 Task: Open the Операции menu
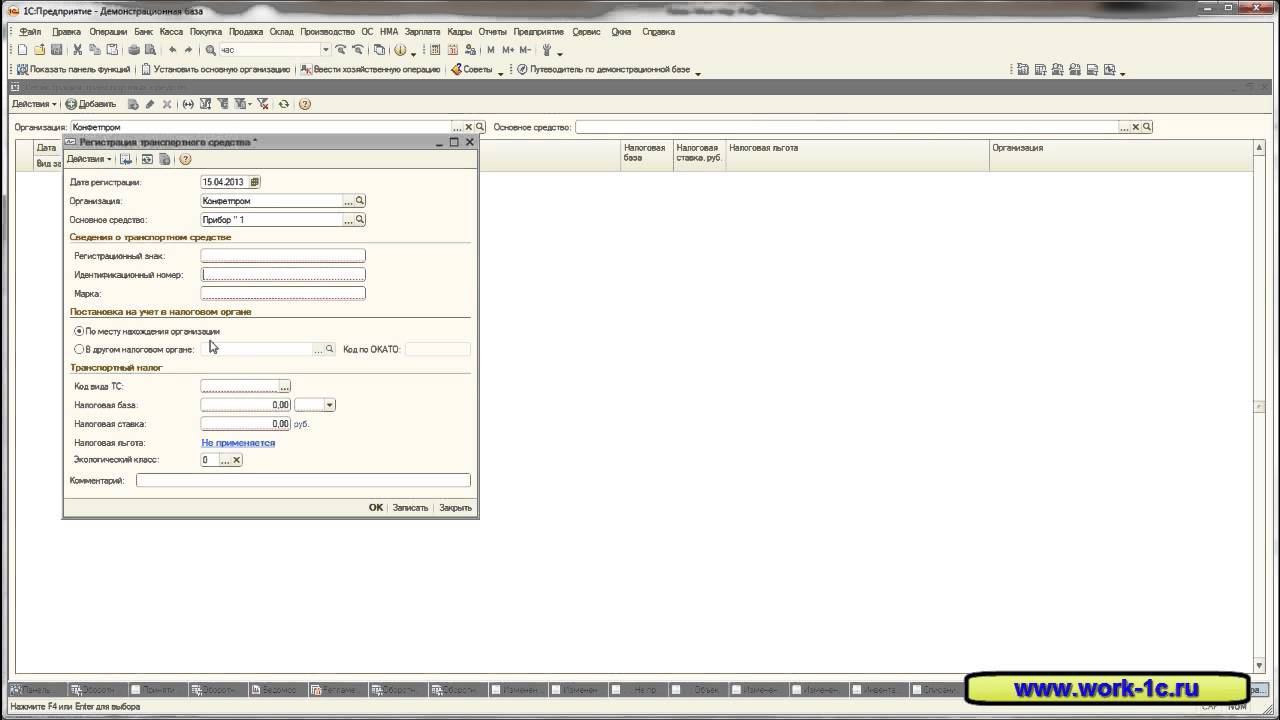[108, 32]
